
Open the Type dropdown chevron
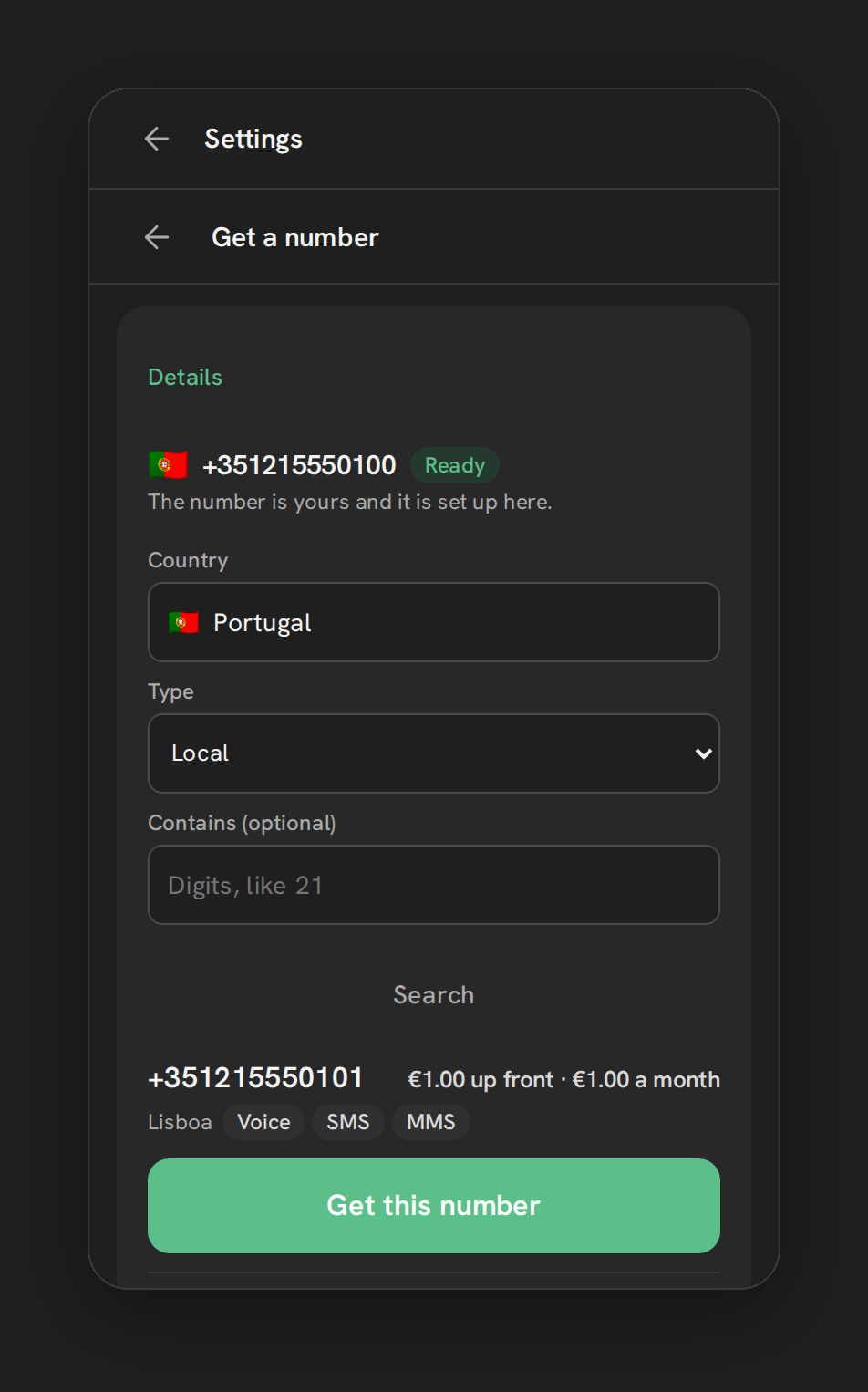(703, 753)
